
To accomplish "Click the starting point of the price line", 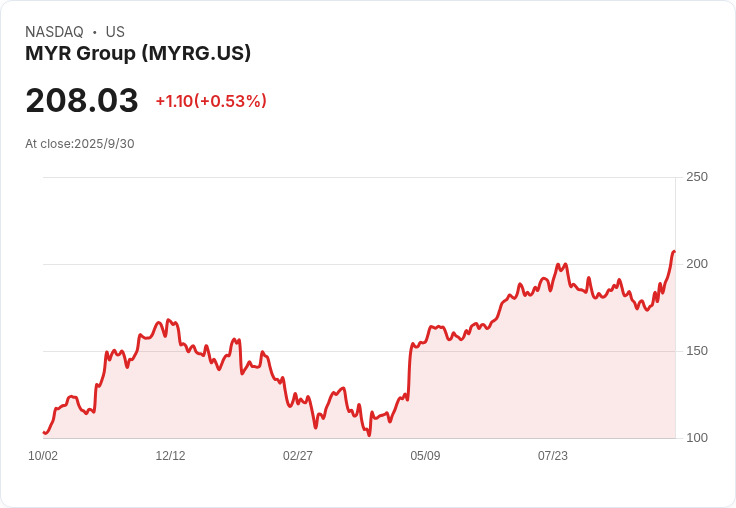I will [44, 433].
